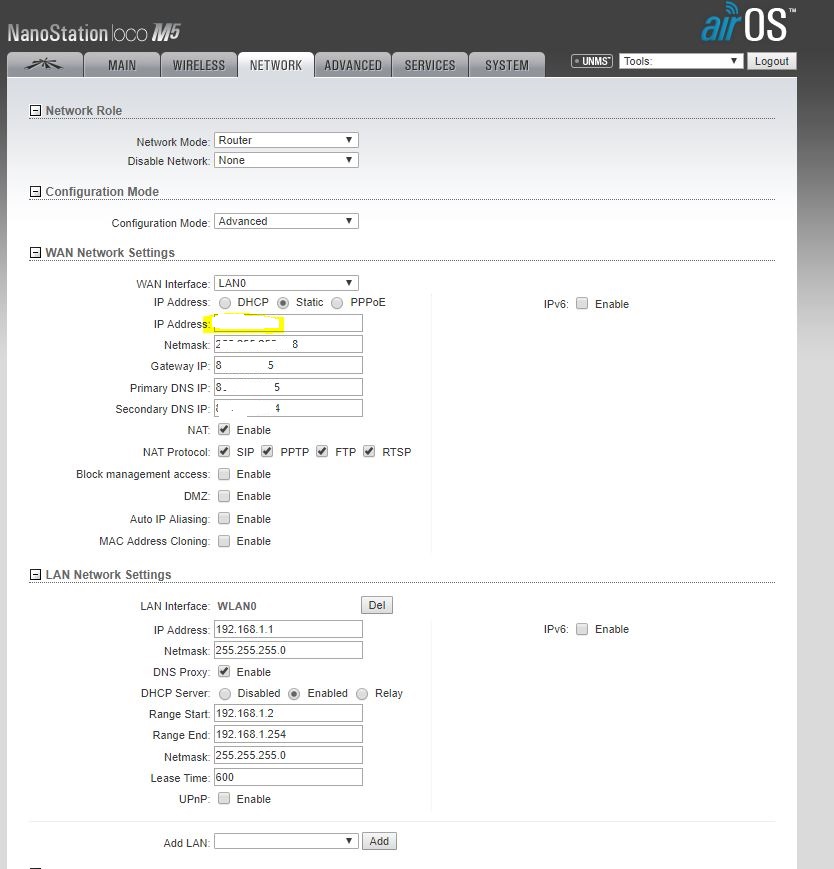Select DHCP for WAN IP Address
Viewport: 834px width, 869px height.
pyautogui.click(x=224, y=303)
